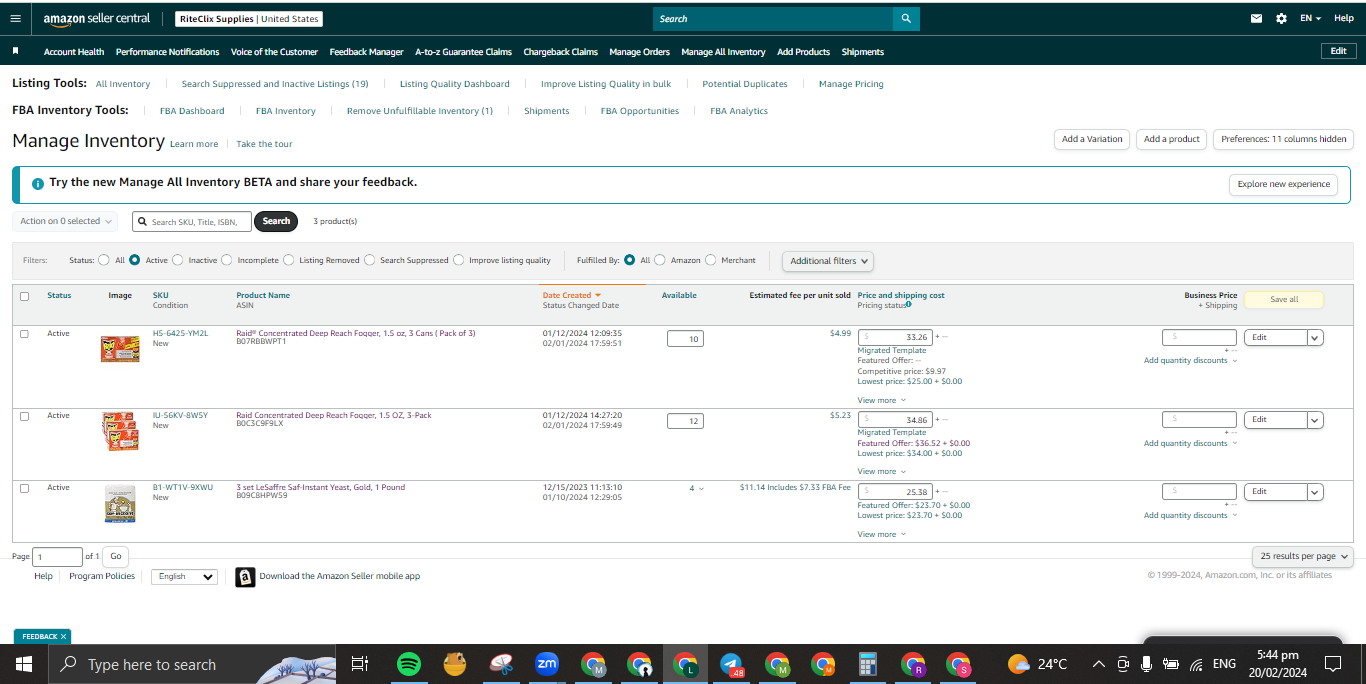Open Listing Quality Dashboard tab
The image size is (1366, 684).
pos(455,84)
